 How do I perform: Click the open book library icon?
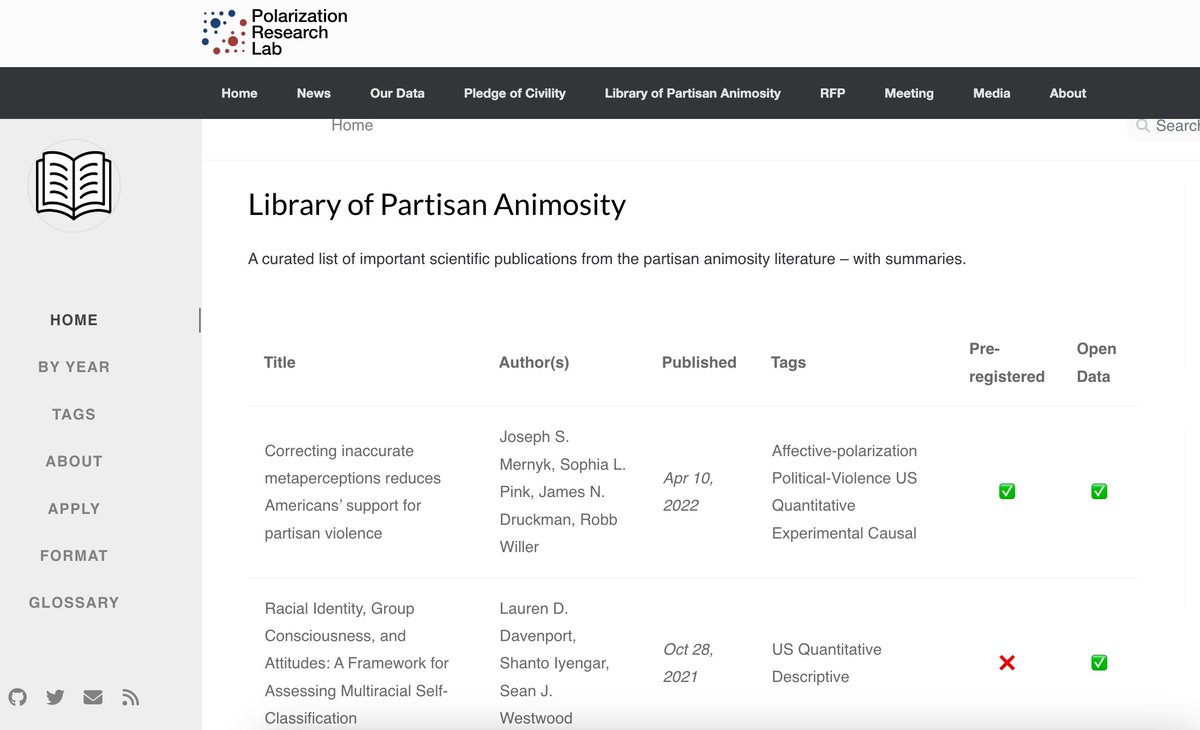pos(74,185)
